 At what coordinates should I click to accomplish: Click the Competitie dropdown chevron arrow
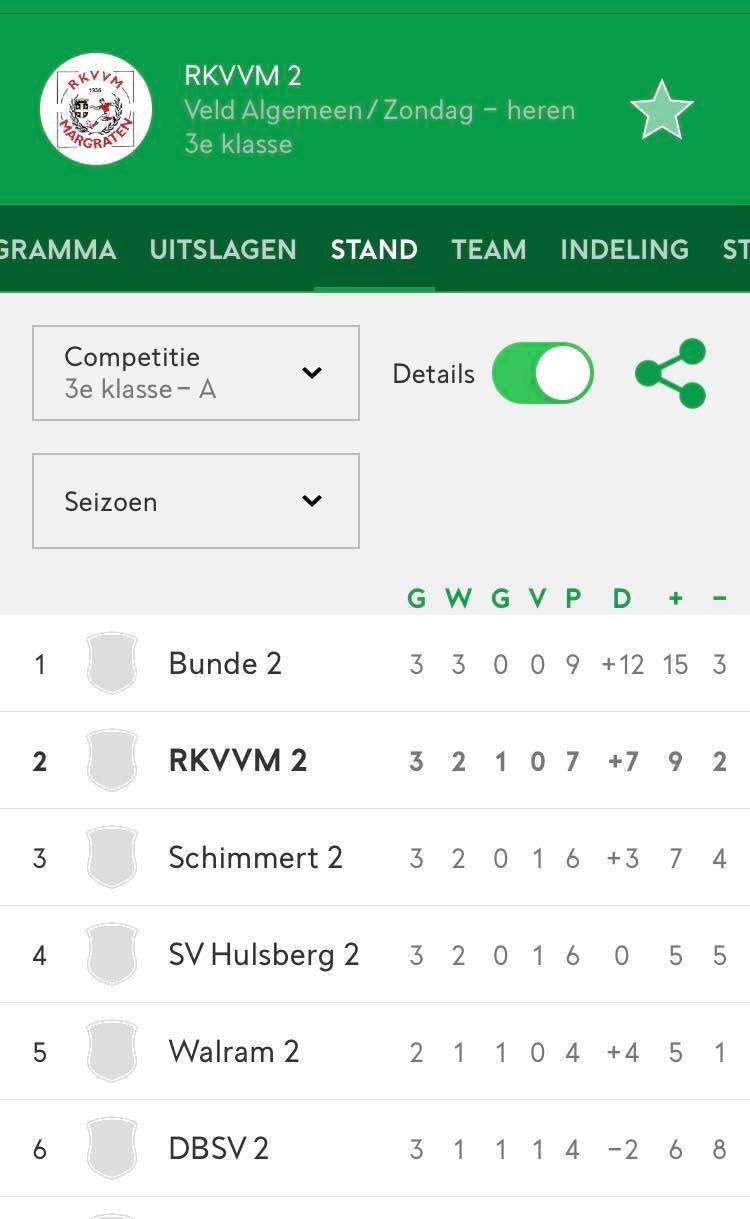tap(312, 373)
